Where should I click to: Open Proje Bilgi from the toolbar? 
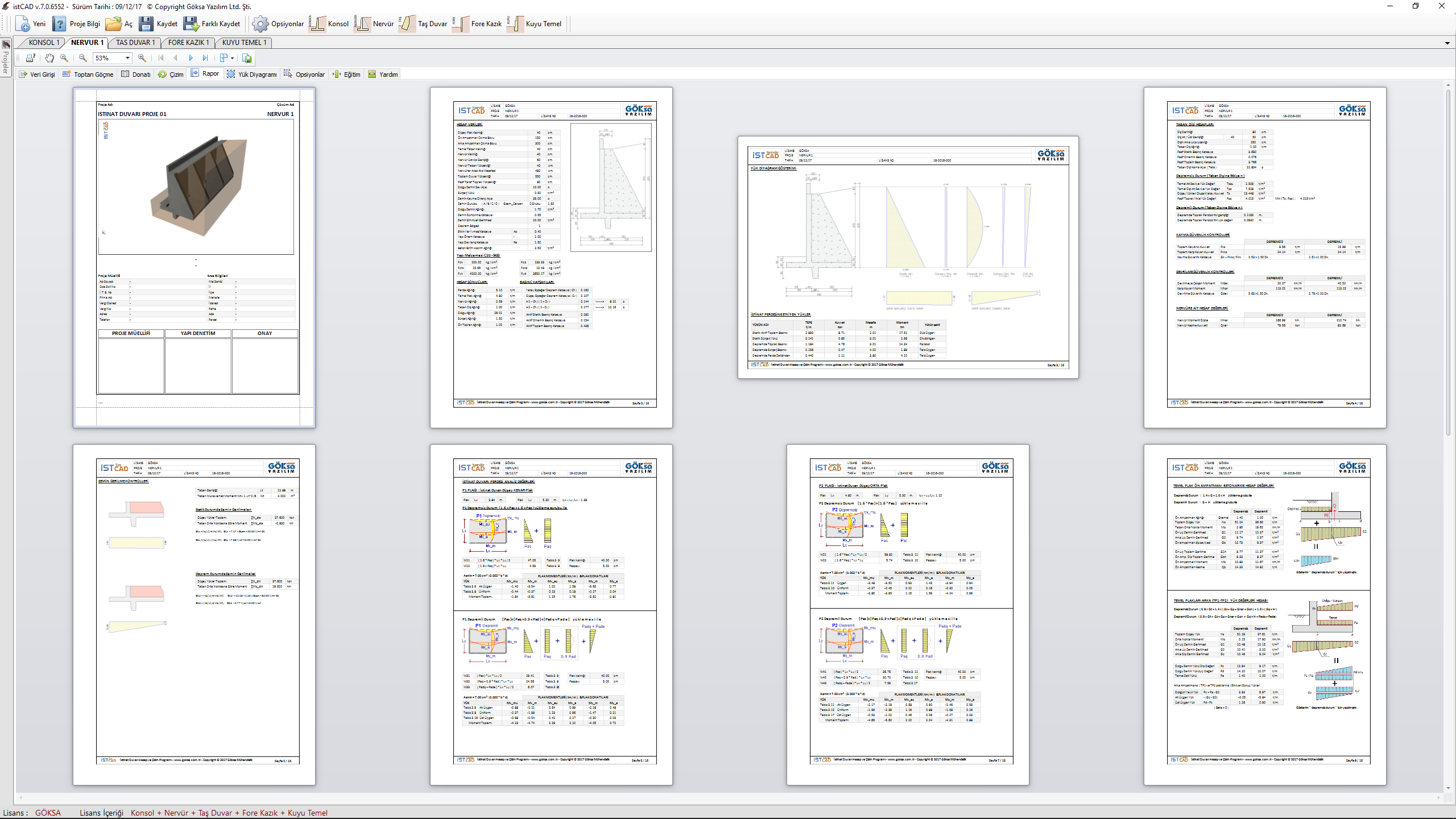coord(77,24)
